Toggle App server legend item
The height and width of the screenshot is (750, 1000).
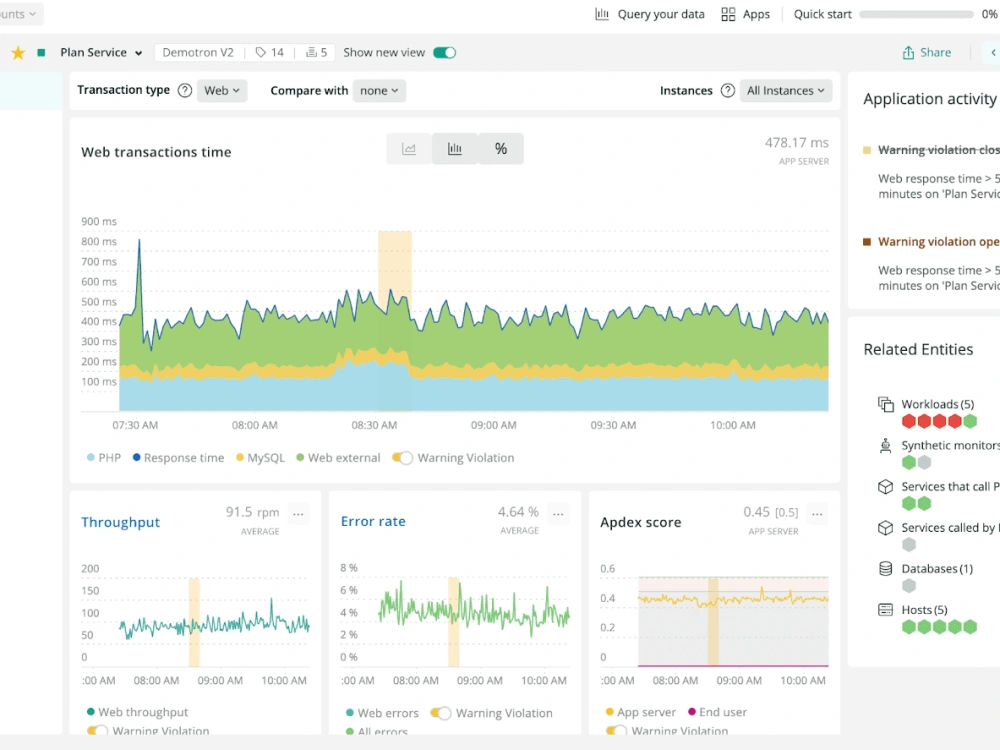coord(640,712)
